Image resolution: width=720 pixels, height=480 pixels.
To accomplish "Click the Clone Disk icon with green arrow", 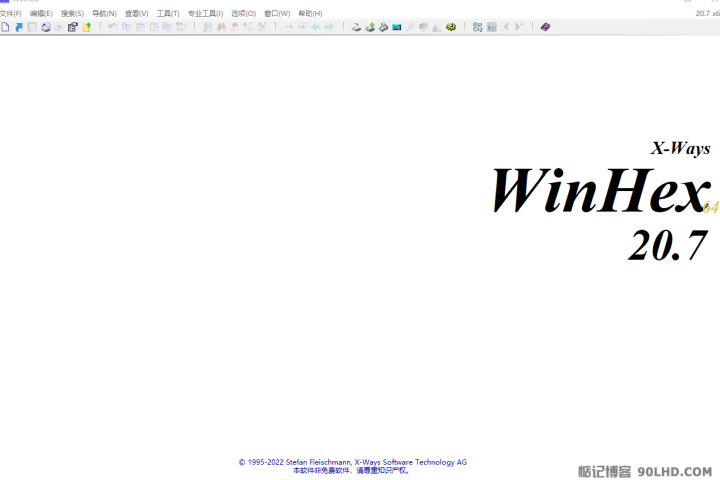I will coord(370,27).
